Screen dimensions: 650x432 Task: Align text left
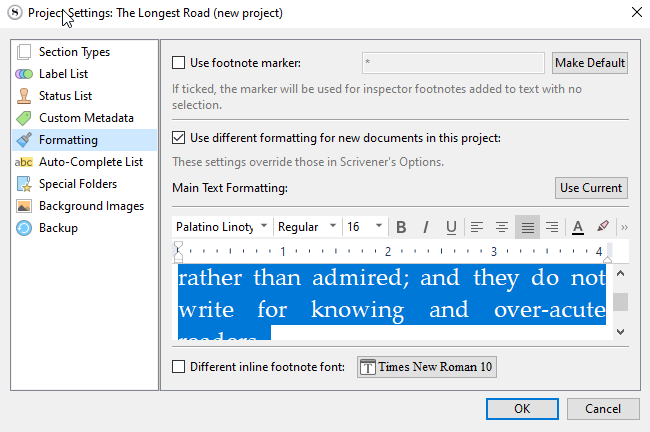pyautogui.click(x=477, y=227)
